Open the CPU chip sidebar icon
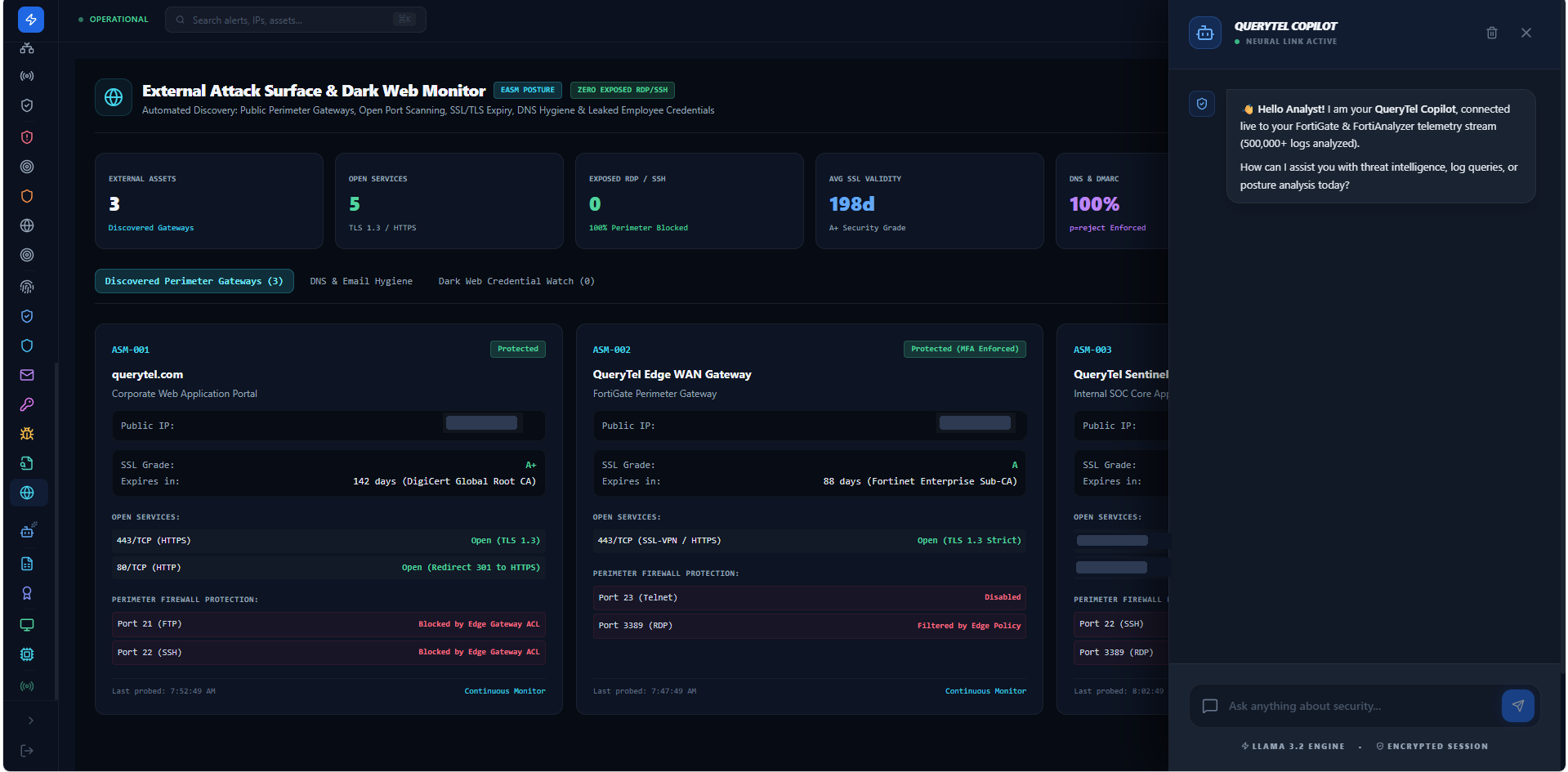The height and width of the screenshot is (772, 1568). pos(27,654)
